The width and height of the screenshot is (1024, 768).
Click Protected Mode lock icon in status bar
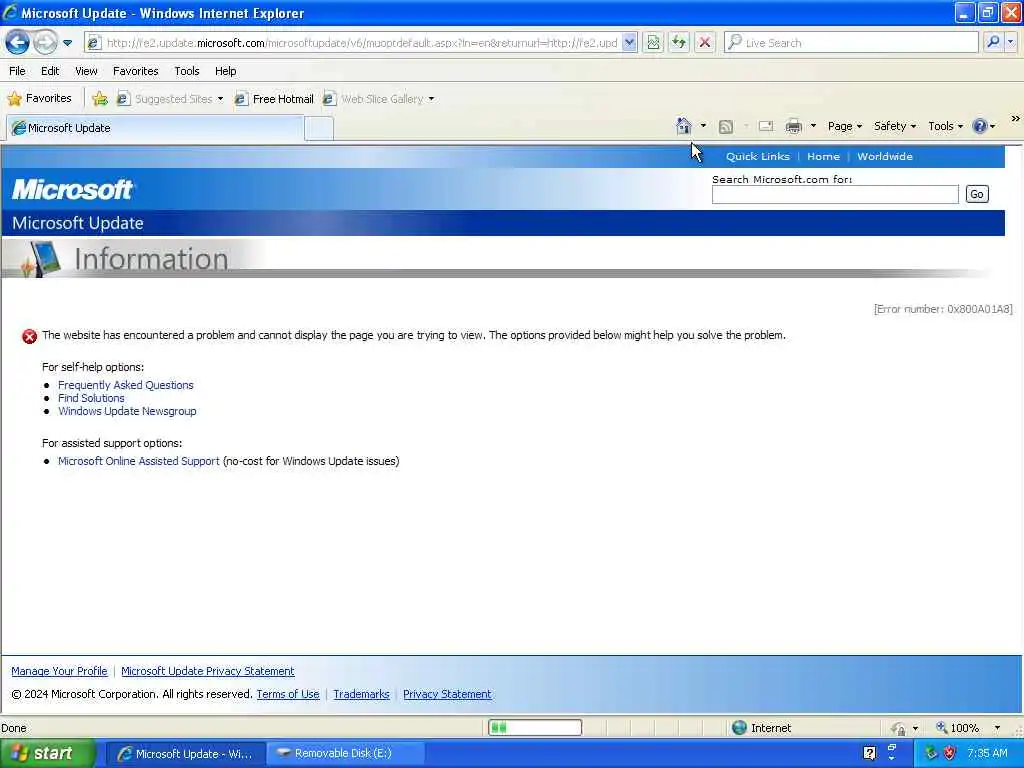899,728
